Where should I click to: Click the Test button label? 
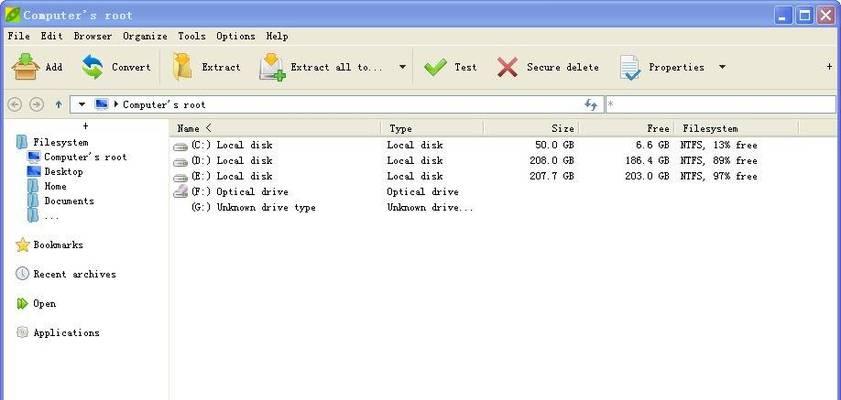(x=466, y=67)
